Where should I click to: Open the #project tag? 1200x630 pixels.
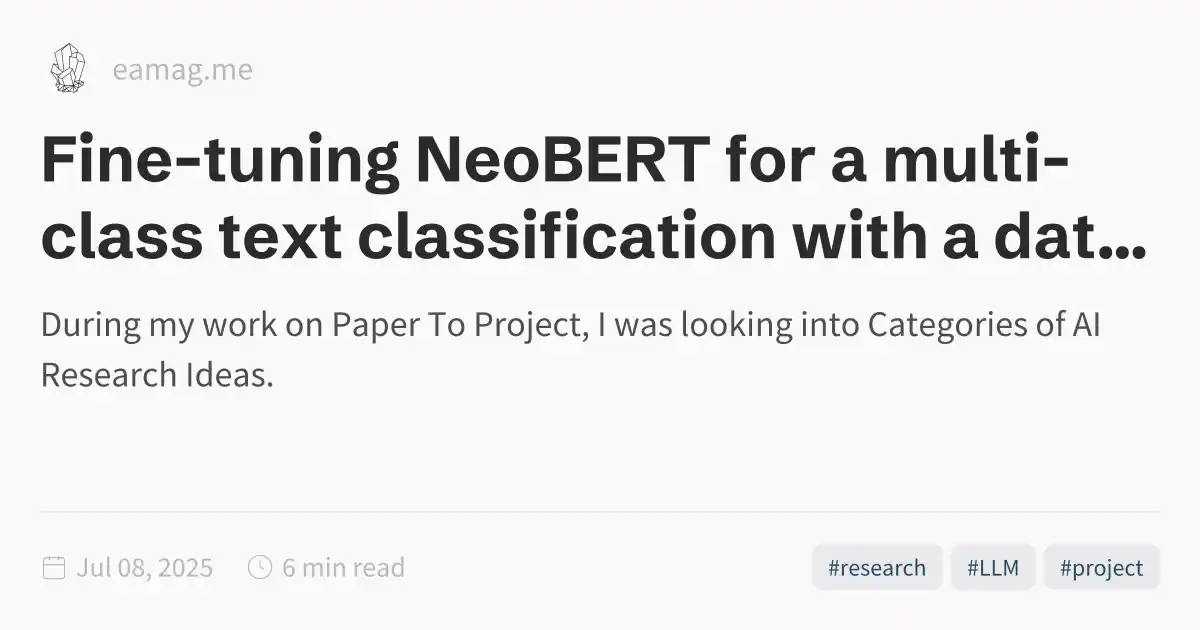click(x=1101, y=568)
